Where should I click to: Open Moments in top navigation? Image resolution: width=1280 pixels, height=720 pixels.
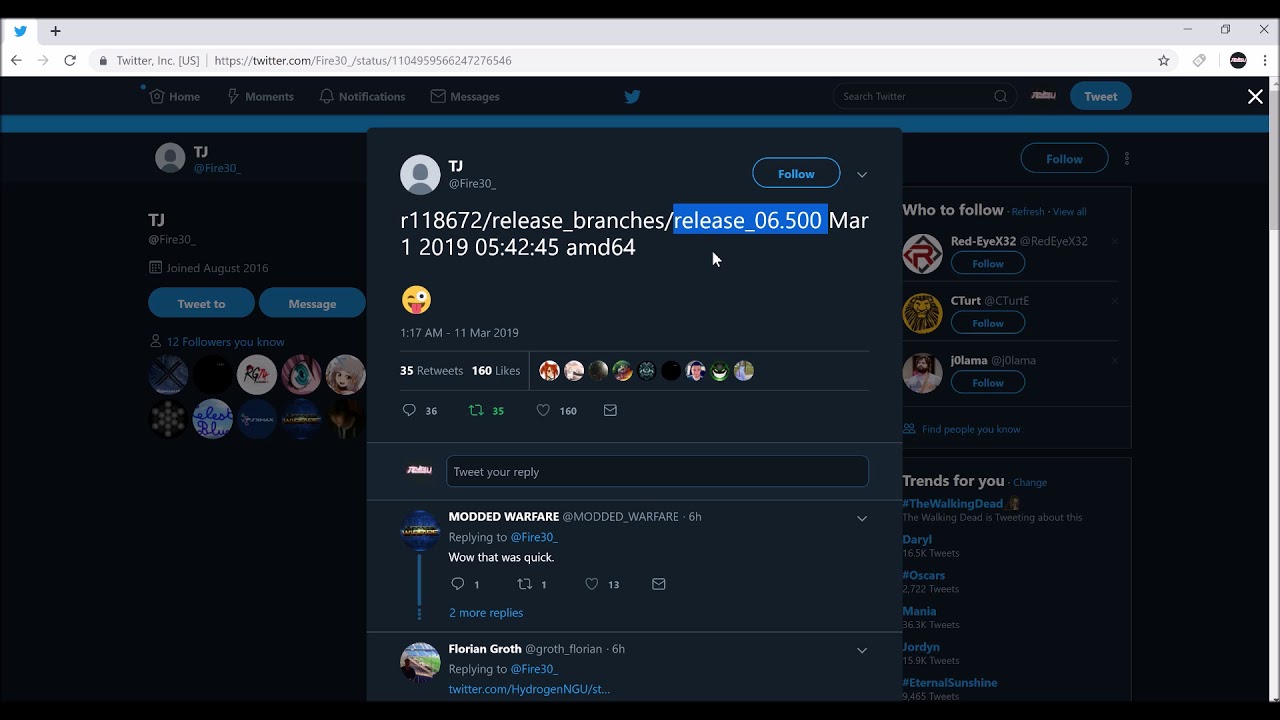coord(260,97)
